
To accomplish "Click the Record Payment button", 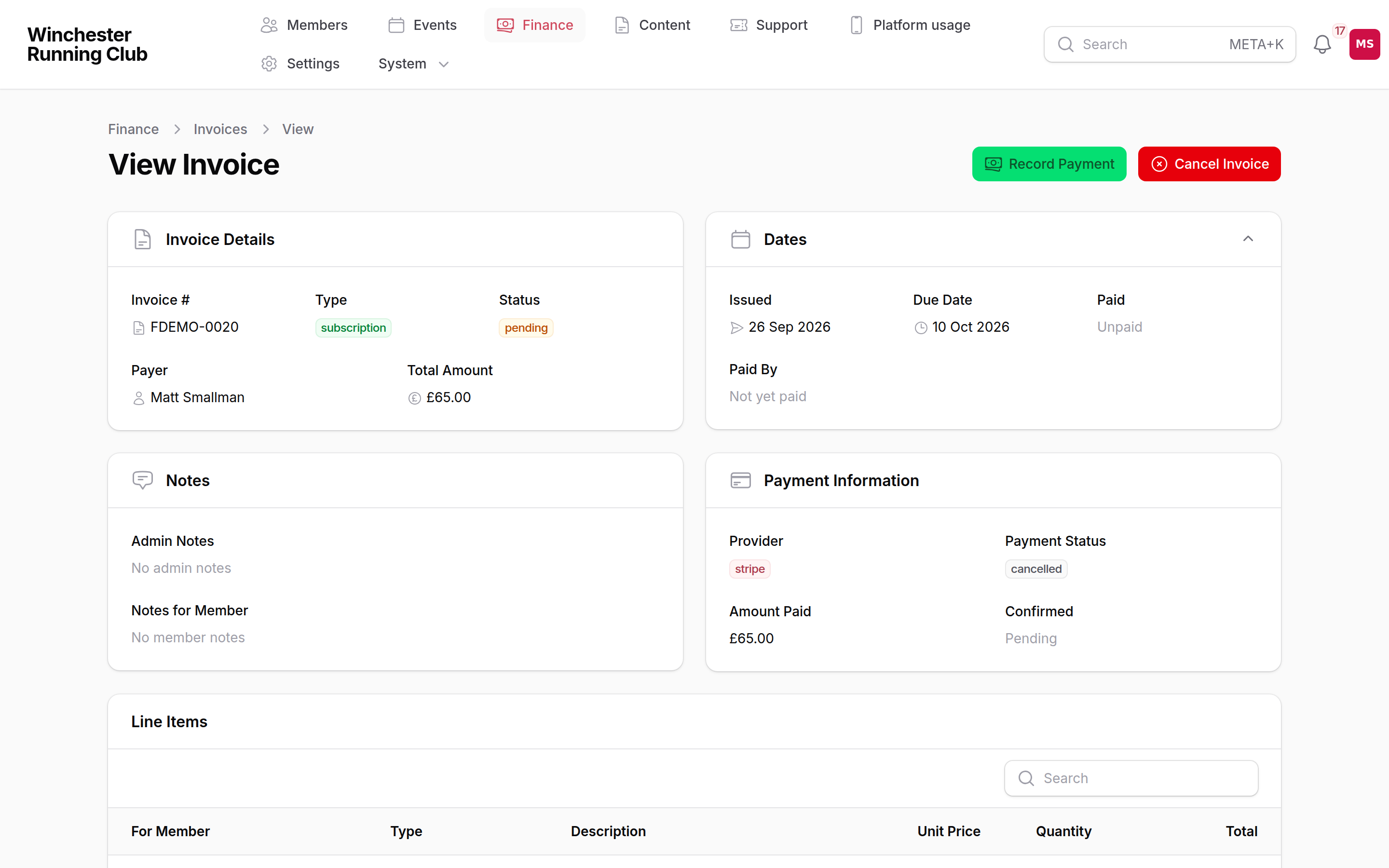I will (1049, 164).
